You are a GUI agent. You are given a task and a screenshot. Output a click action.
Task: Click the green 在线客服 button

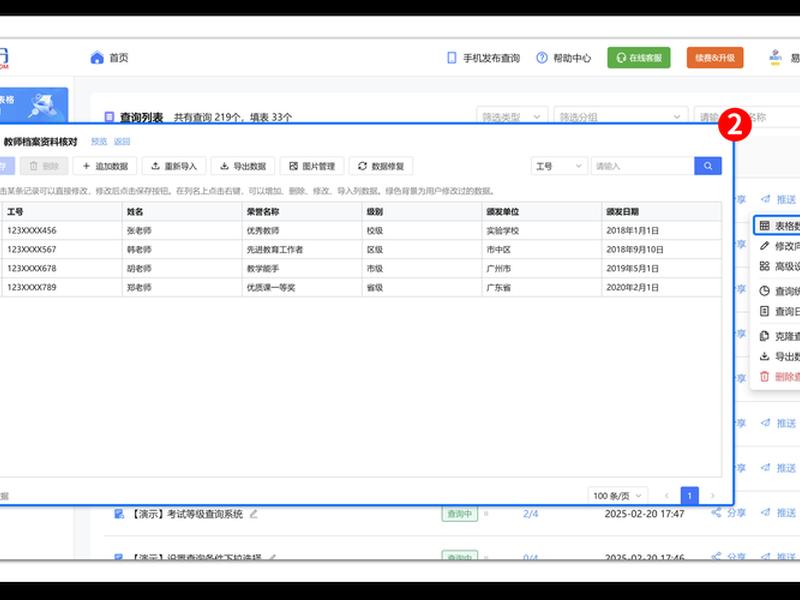tap(639, 58)
